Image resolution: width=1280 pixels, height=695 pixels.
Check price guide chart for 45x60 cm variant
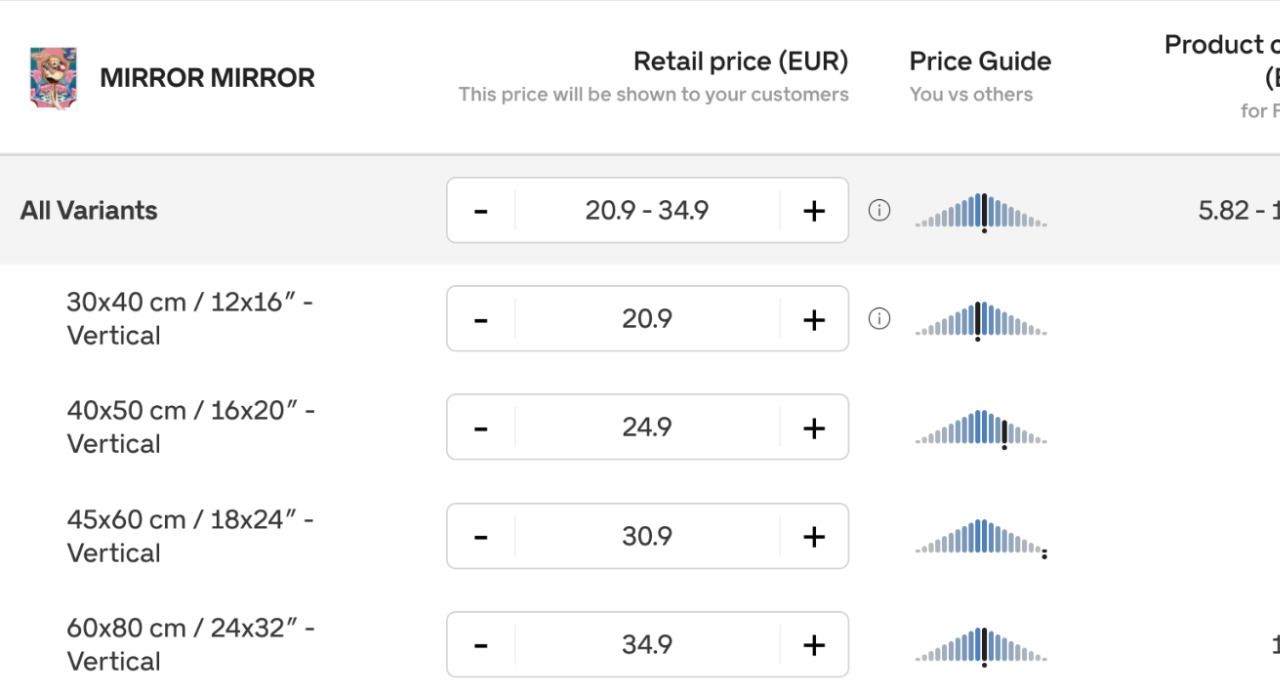[x=980, y=536]
